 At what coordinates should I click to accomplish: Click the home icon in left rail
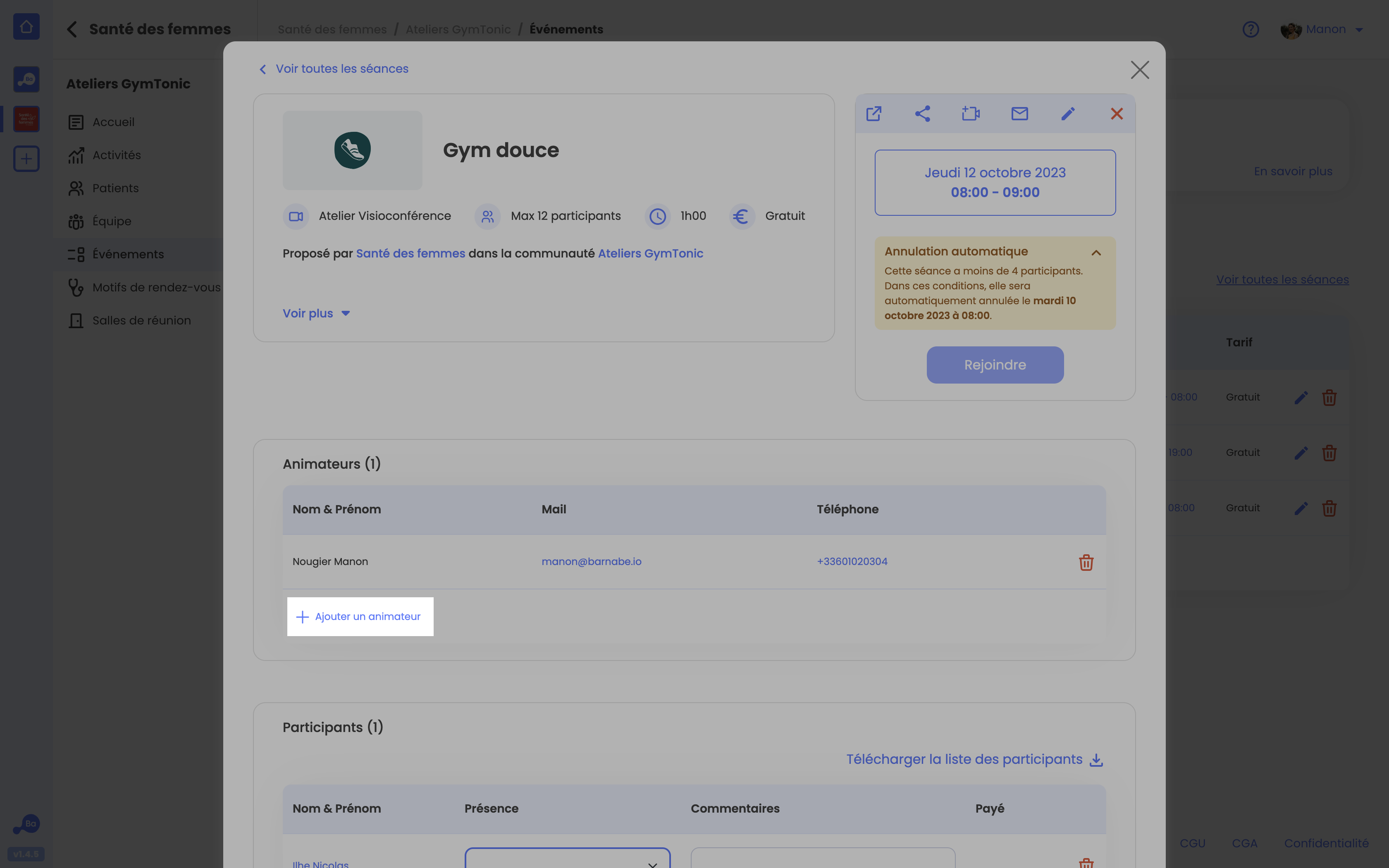[26, 26]
